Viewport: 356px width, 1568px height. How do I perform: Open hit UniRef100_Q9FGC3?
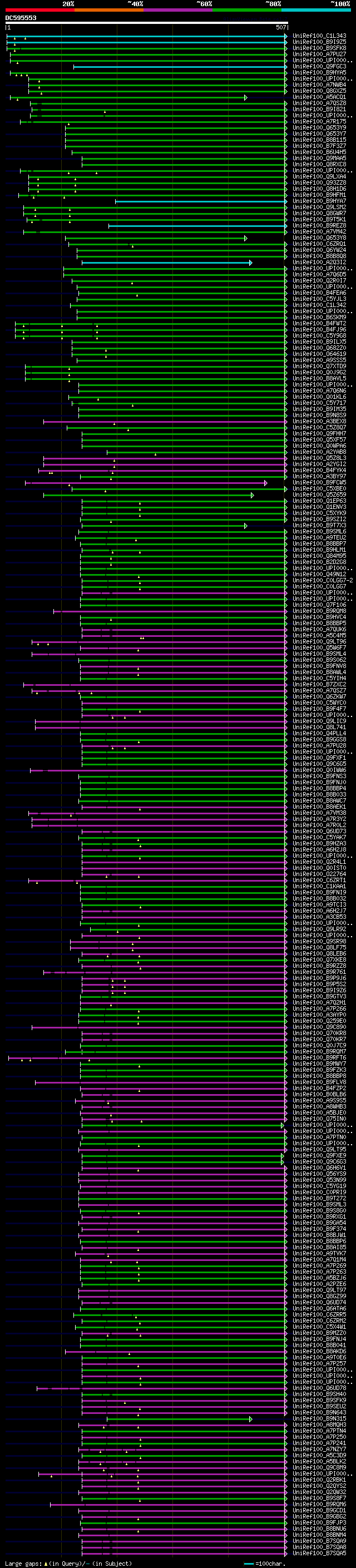click(319, 66)
